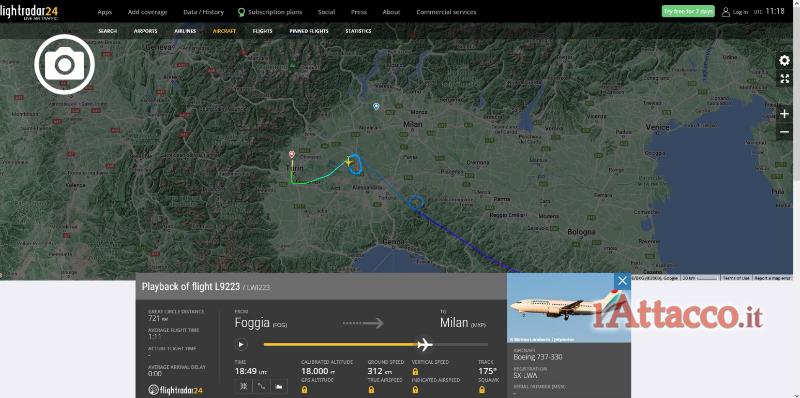Click the track 175° value
Viewport: 800px width, 398px height.
pyautogui.click(x=487, y=371)
